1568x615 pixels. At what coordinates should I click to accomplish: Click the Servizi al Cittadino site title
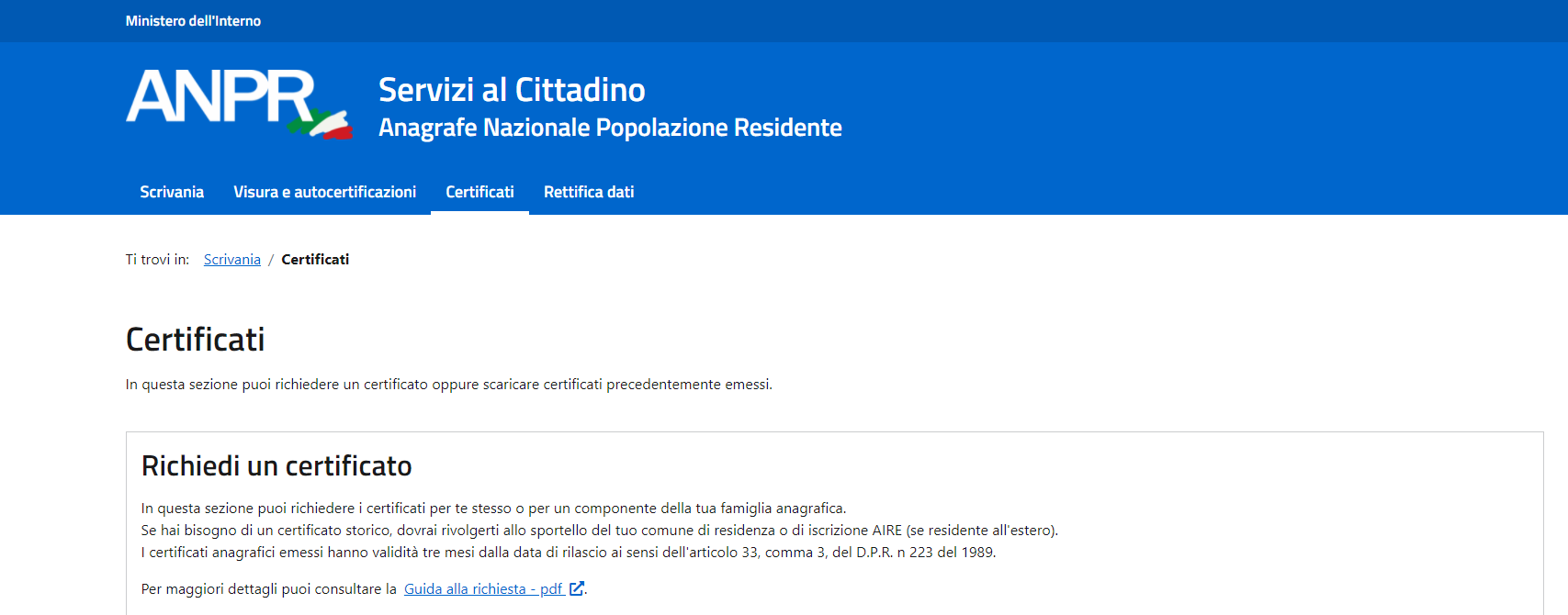coord(512,90)
